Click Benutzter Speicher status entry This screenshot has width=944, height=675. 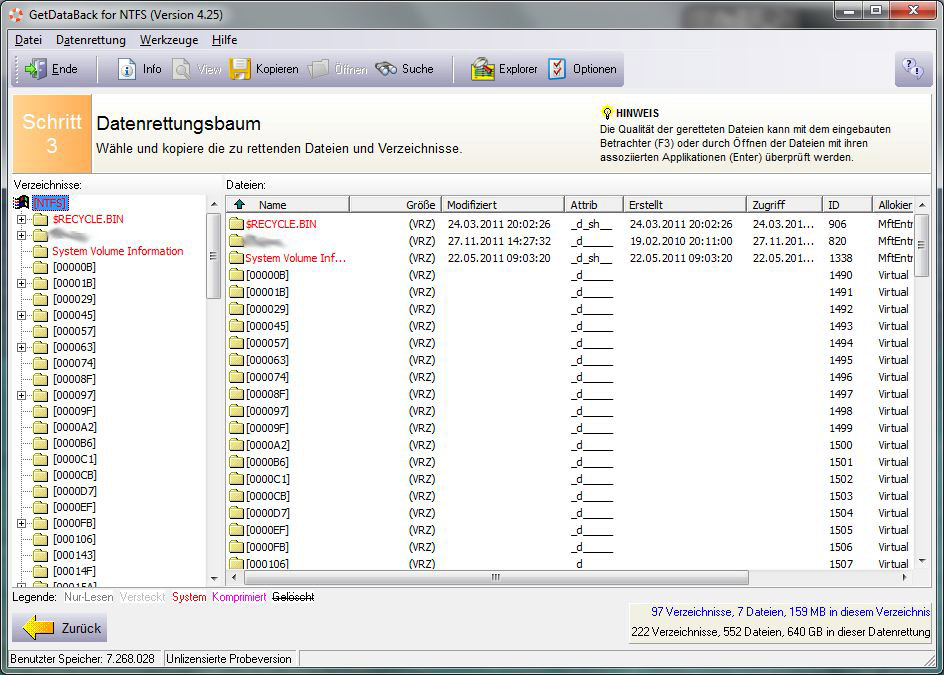(82, 659)
